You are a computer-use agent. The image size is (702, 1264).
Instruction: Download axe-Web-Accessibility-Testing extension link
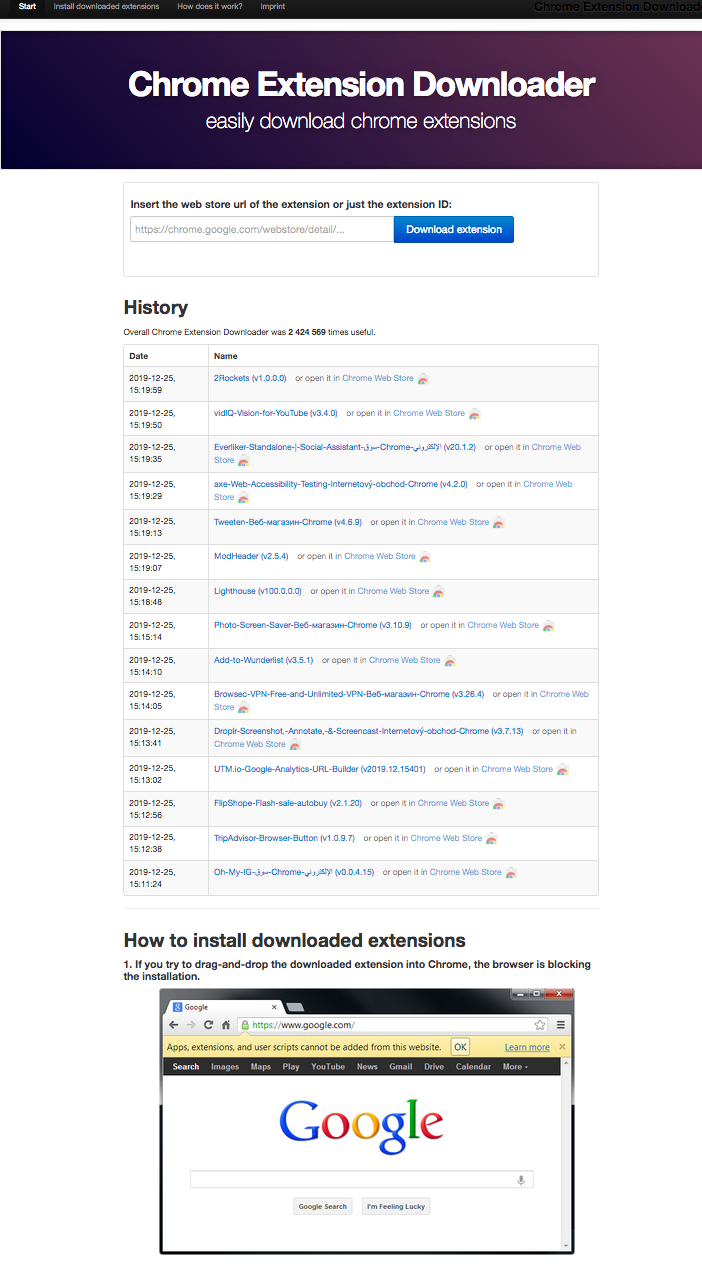[340, 484]
